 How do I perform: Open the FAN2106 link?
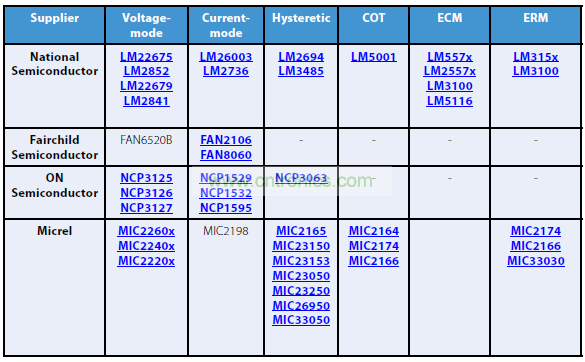click(226, 140)
